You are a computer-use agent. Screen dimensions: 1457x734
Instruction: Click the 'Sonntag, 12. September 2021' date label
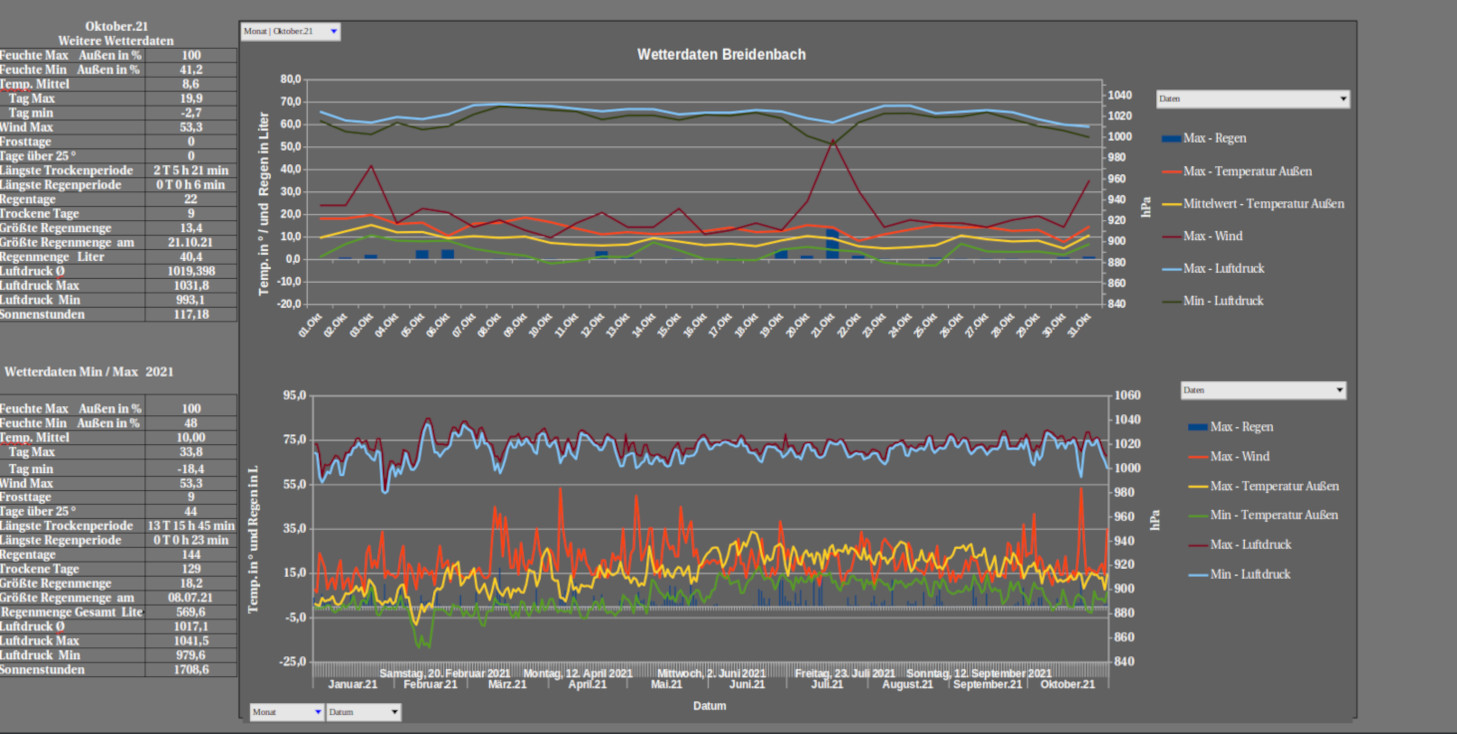click(x=979, y=673)
